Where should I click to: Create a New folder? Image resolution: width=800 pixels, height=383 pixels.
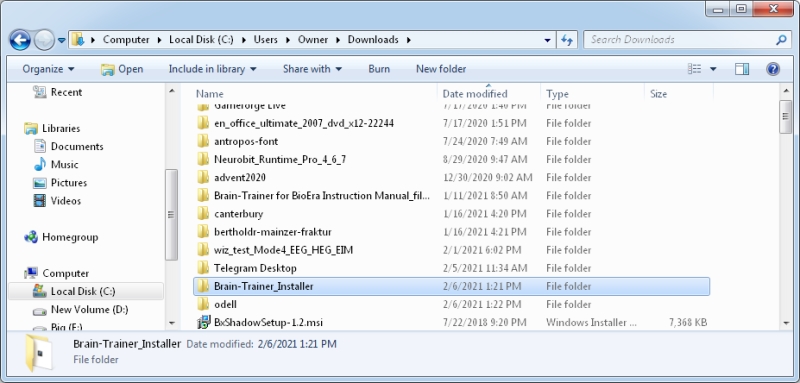coord(441,69)
